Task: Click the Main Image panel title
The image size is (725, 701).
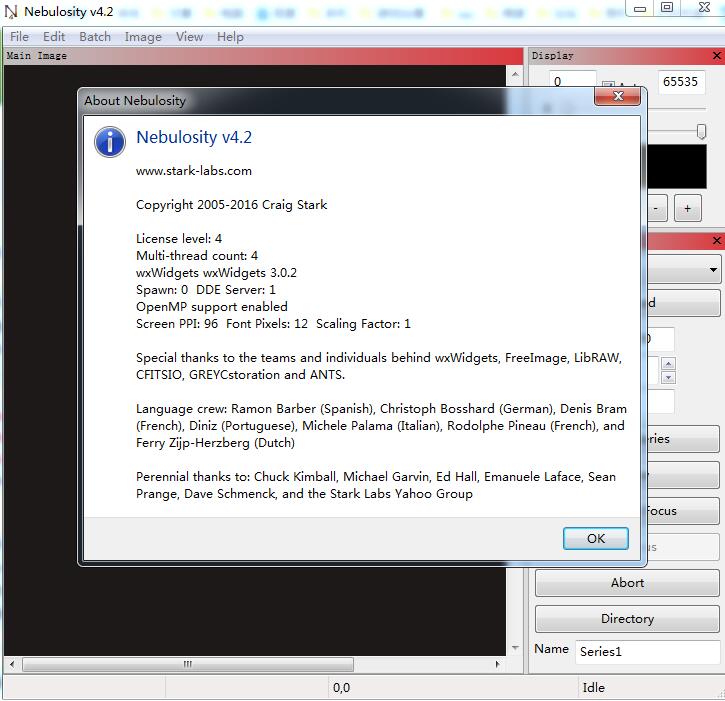Action: point(37,56)
